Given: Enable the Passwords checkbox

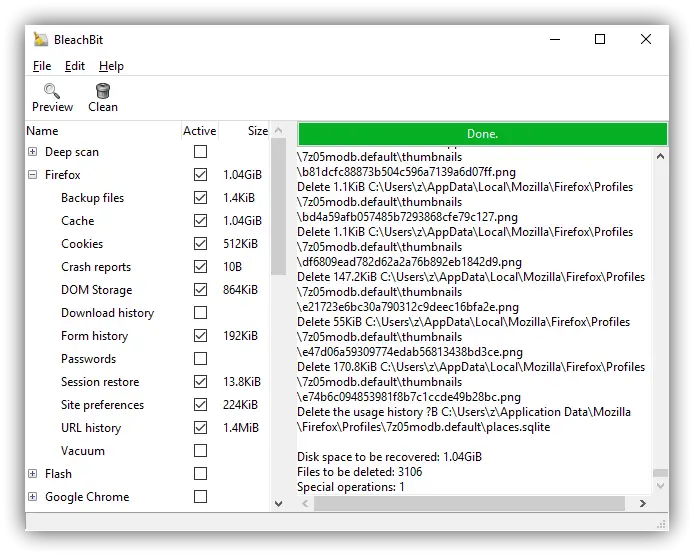Looking at the screenshot, I should tap(200, 359).
